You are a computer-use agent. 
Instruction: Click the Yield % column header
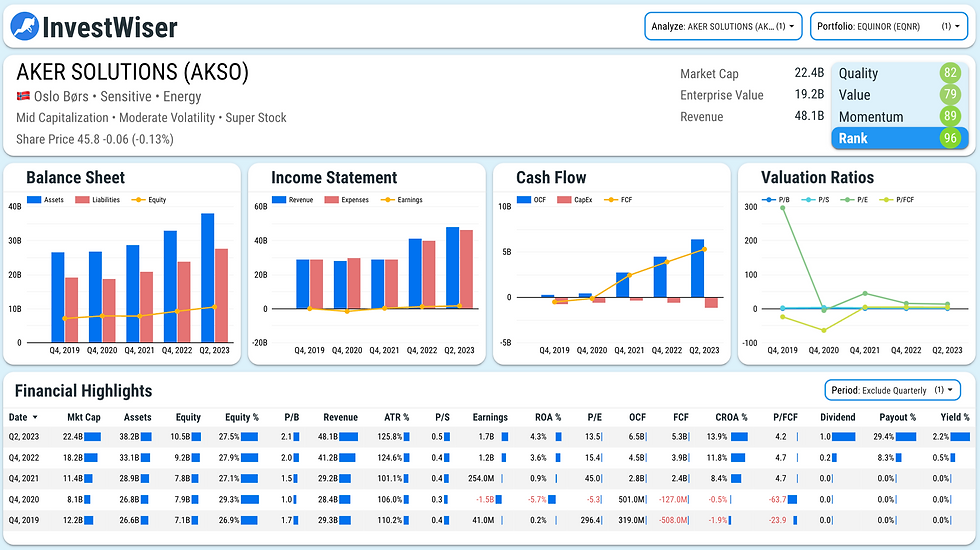tap(955, 418)
